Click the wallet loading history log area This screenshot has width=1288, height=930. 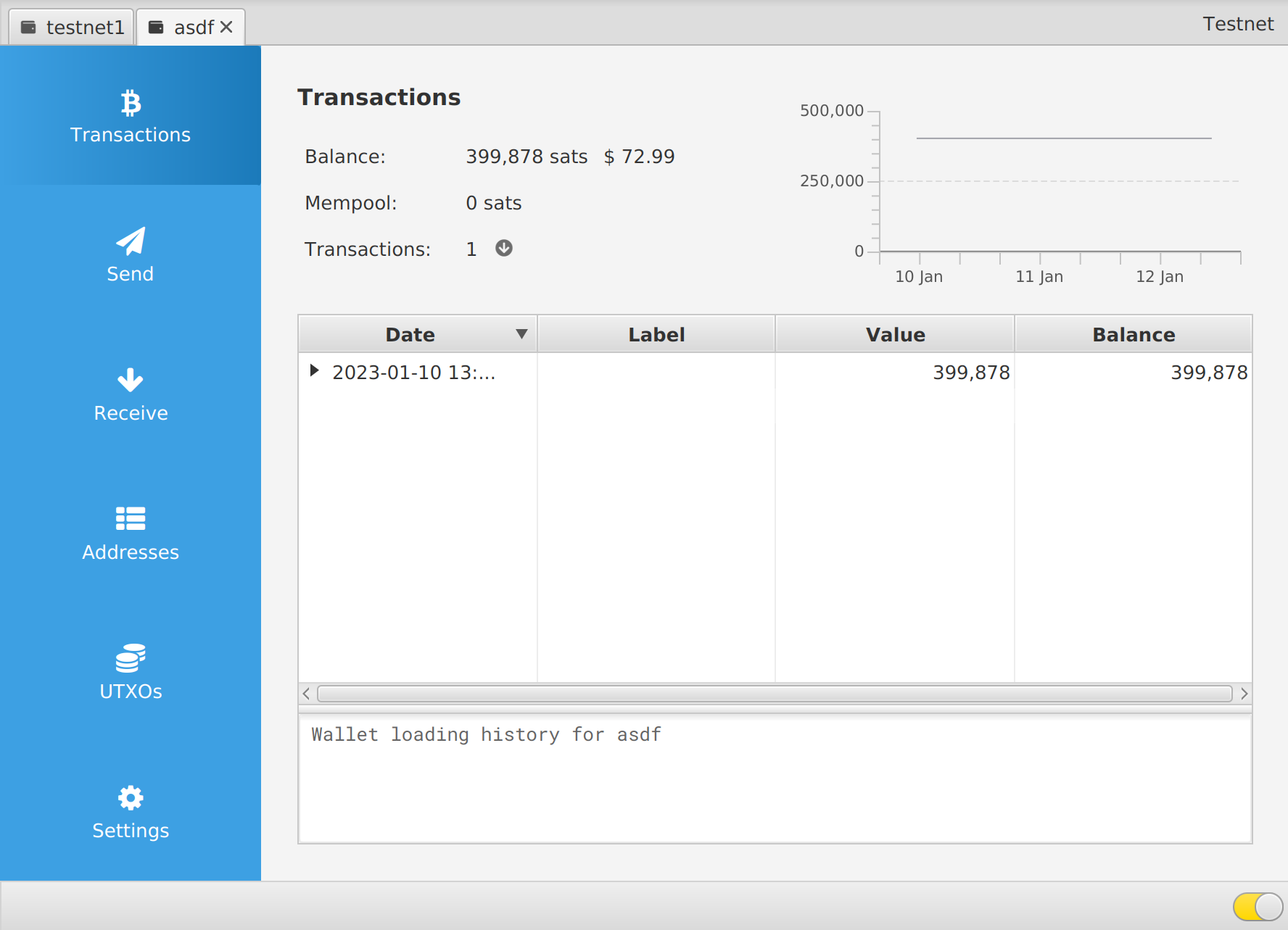pos(775,779)
